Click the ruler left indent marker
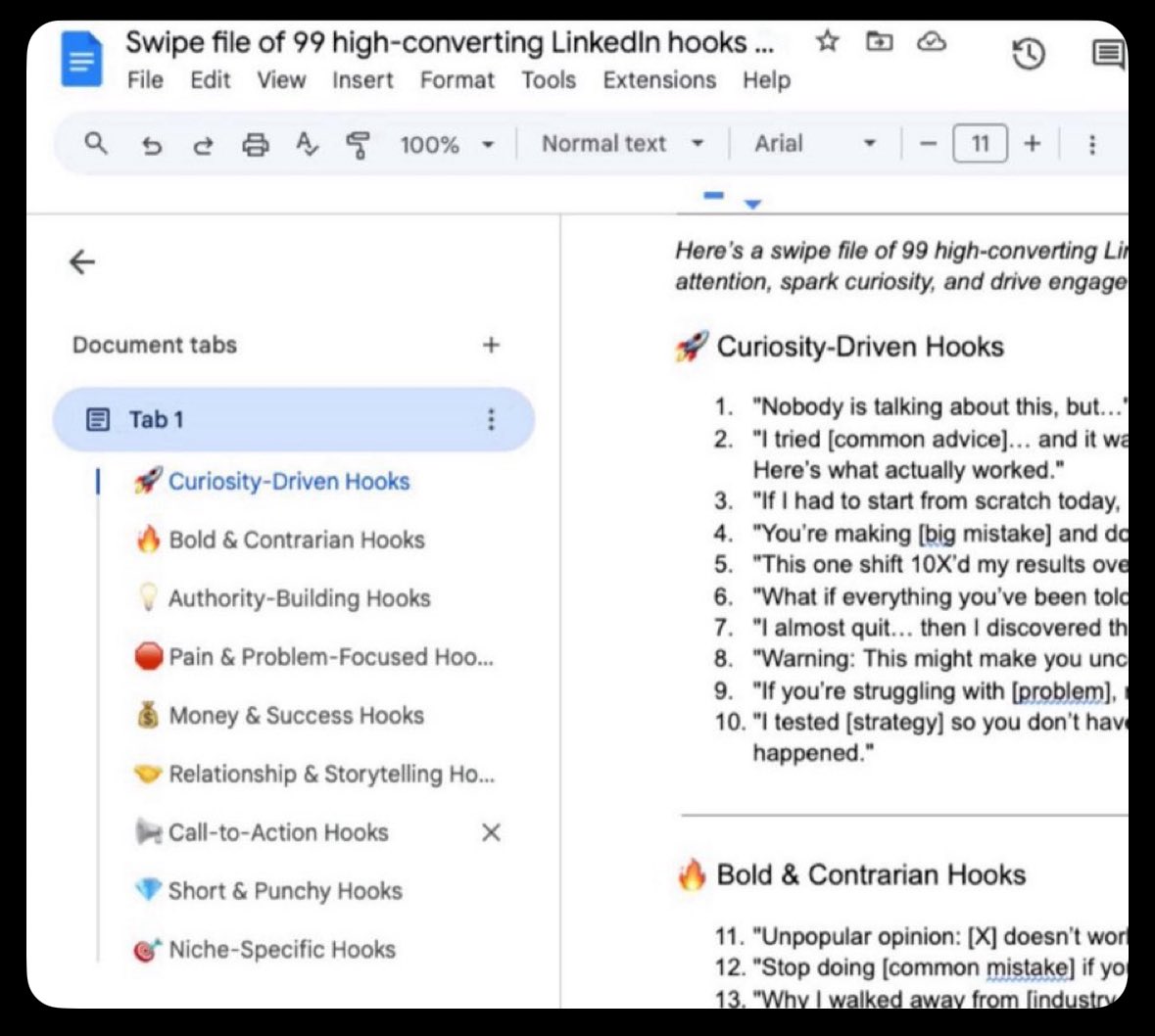The width and height of the screenshot is (1155, 1036). pyautogui.click(x=752, y=204)
